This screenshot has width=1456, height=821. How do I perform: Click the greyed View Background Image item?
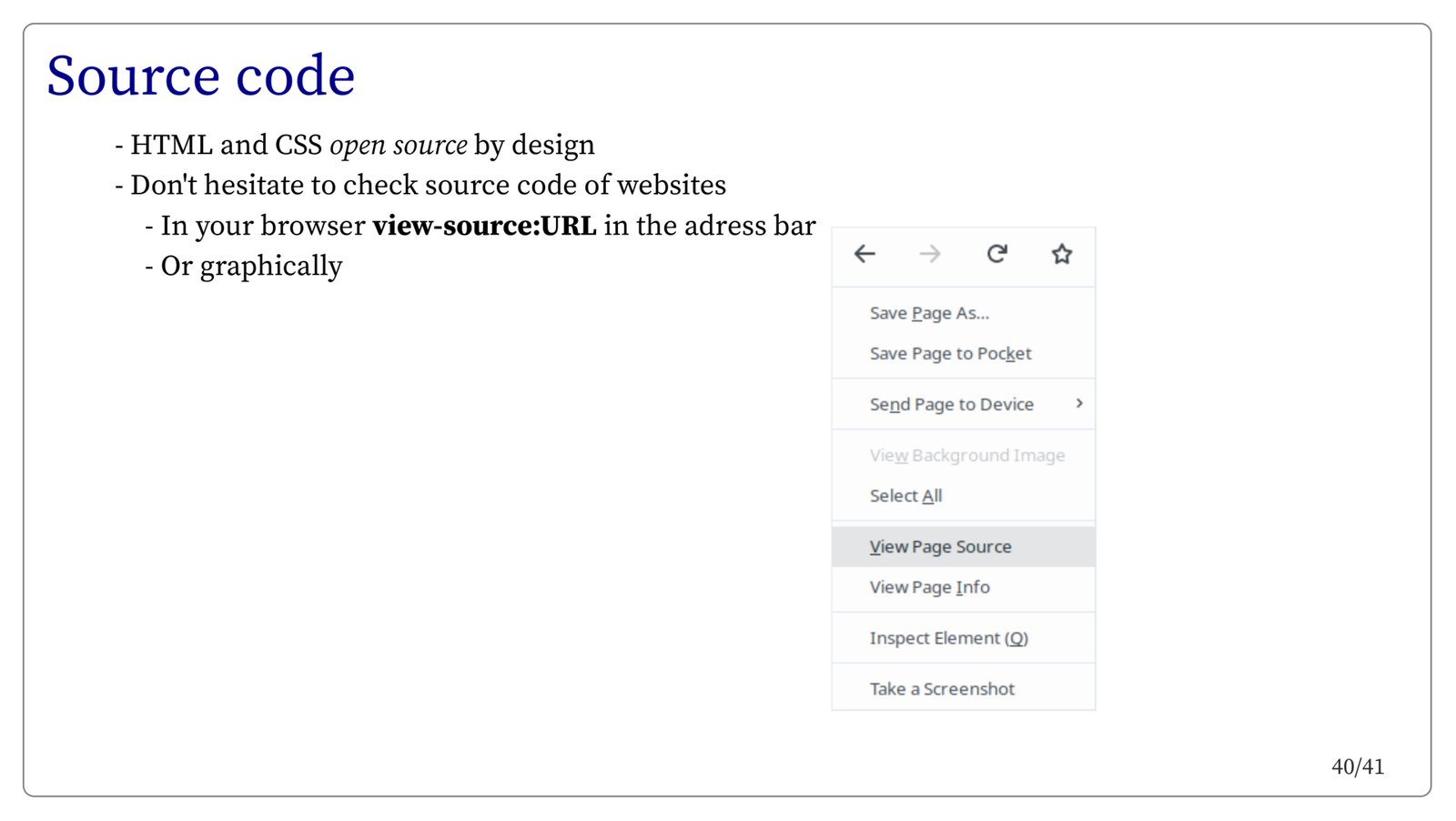pos(966,455)
